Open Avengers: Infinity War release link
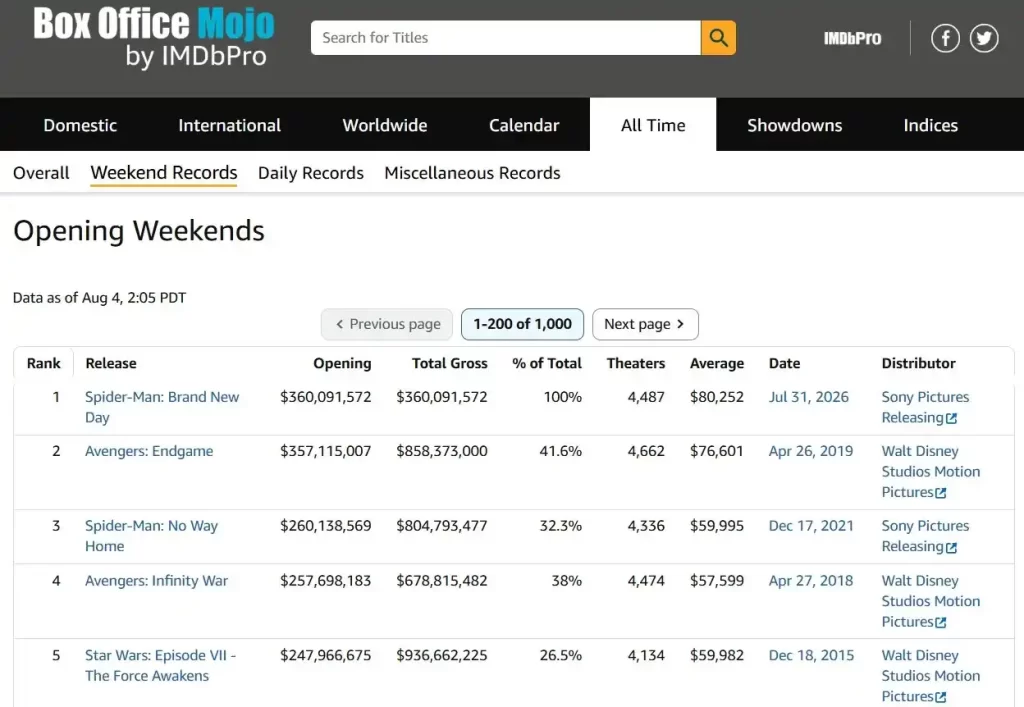The image size is (1024, 707). point(156,580)
